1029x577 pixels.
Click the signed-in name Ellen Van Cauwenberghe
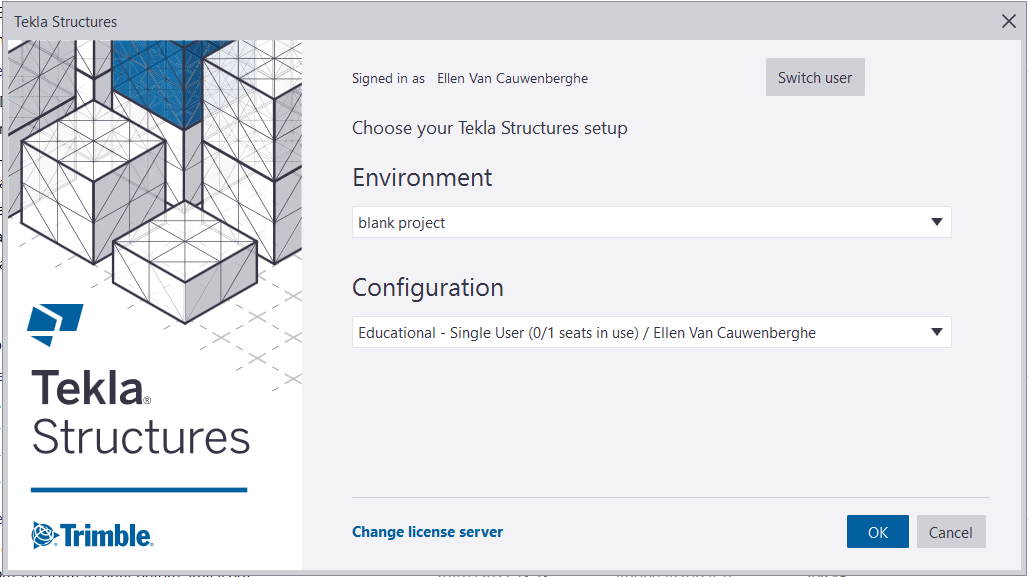(x=513, y=78)
